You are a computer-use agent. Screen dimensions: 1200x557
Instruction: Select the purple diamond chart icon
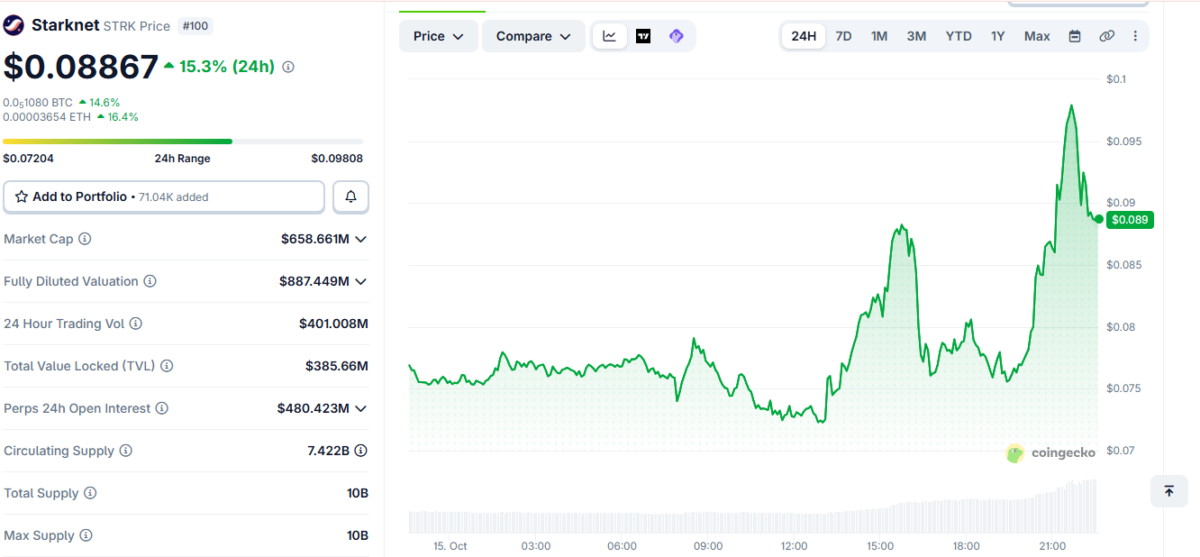tap(676, 36)
